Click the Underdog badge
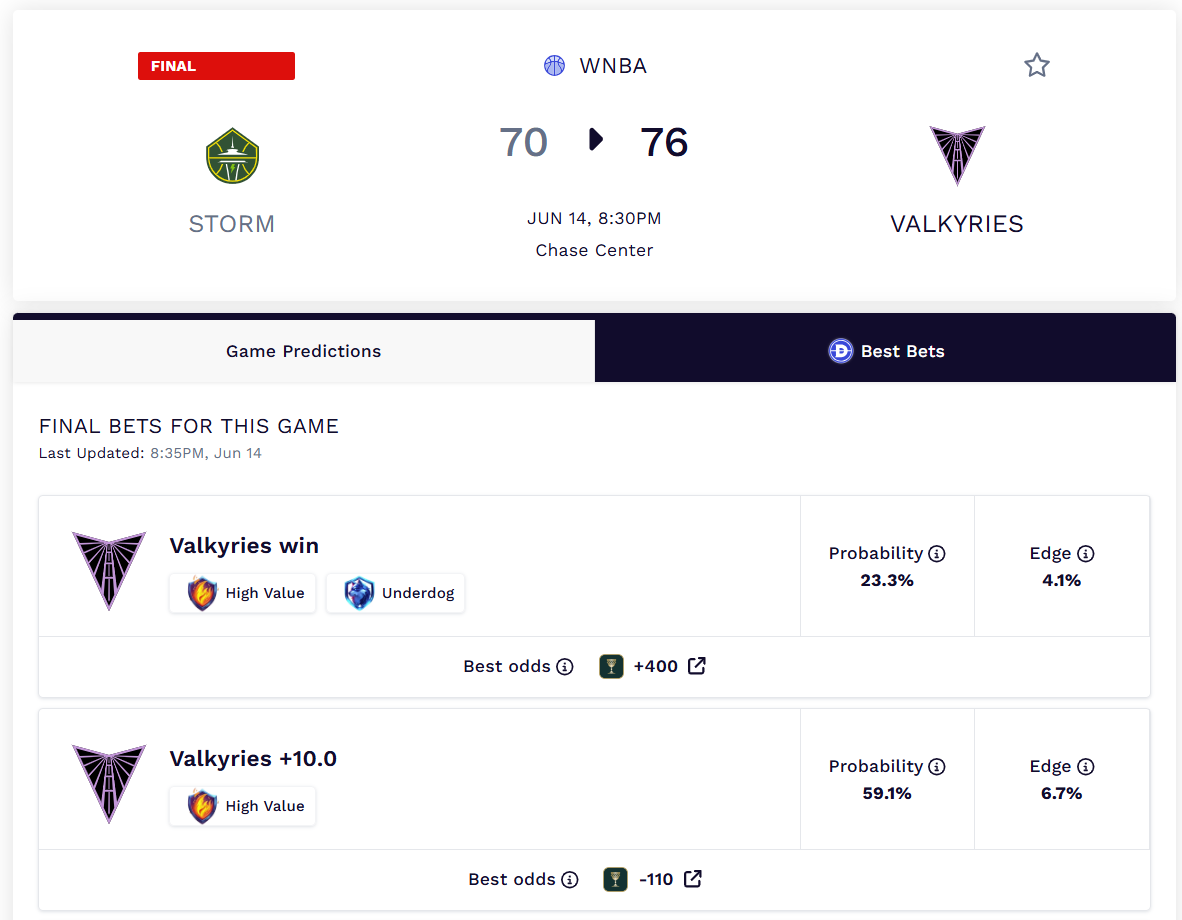Viewport: 1182px width, 920px height. pos(396,593)
